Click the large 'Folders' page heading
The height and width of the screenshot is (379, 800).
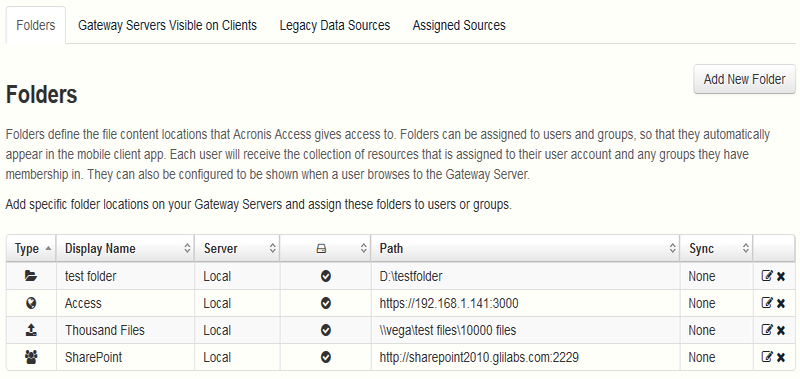(x=41, y=95)
